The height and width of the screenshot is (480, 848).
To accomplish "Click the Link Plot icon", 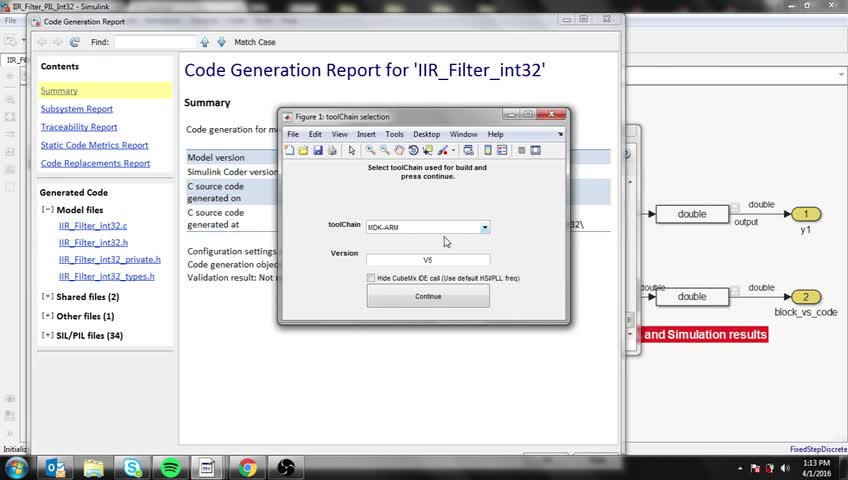I will (x=468, y=150).
